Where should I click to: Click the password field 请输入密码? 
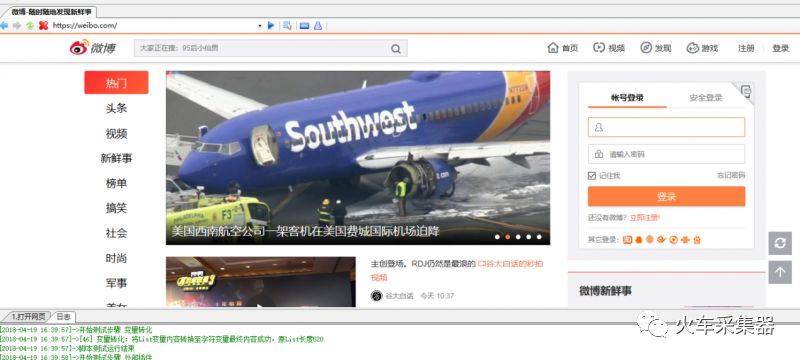point(666,154)
